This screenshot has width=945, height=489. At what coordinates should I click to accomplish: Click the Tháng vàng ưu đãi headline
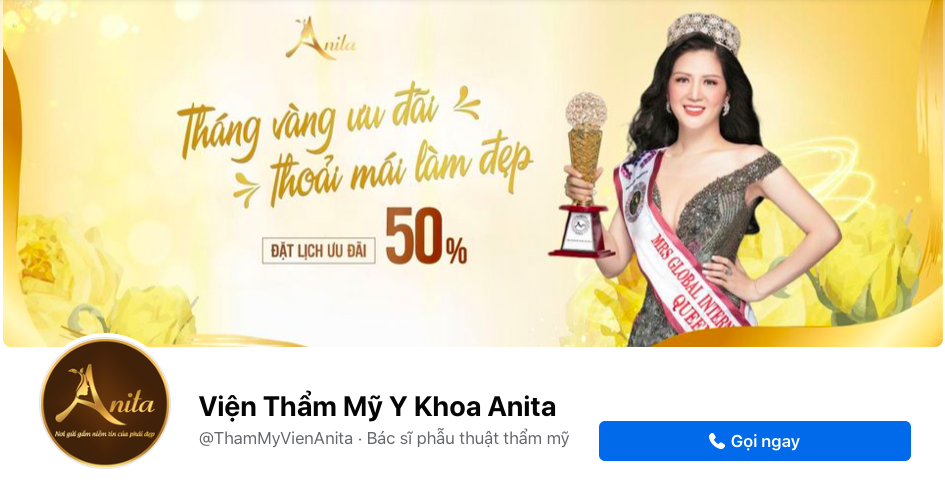pos(308,126)
